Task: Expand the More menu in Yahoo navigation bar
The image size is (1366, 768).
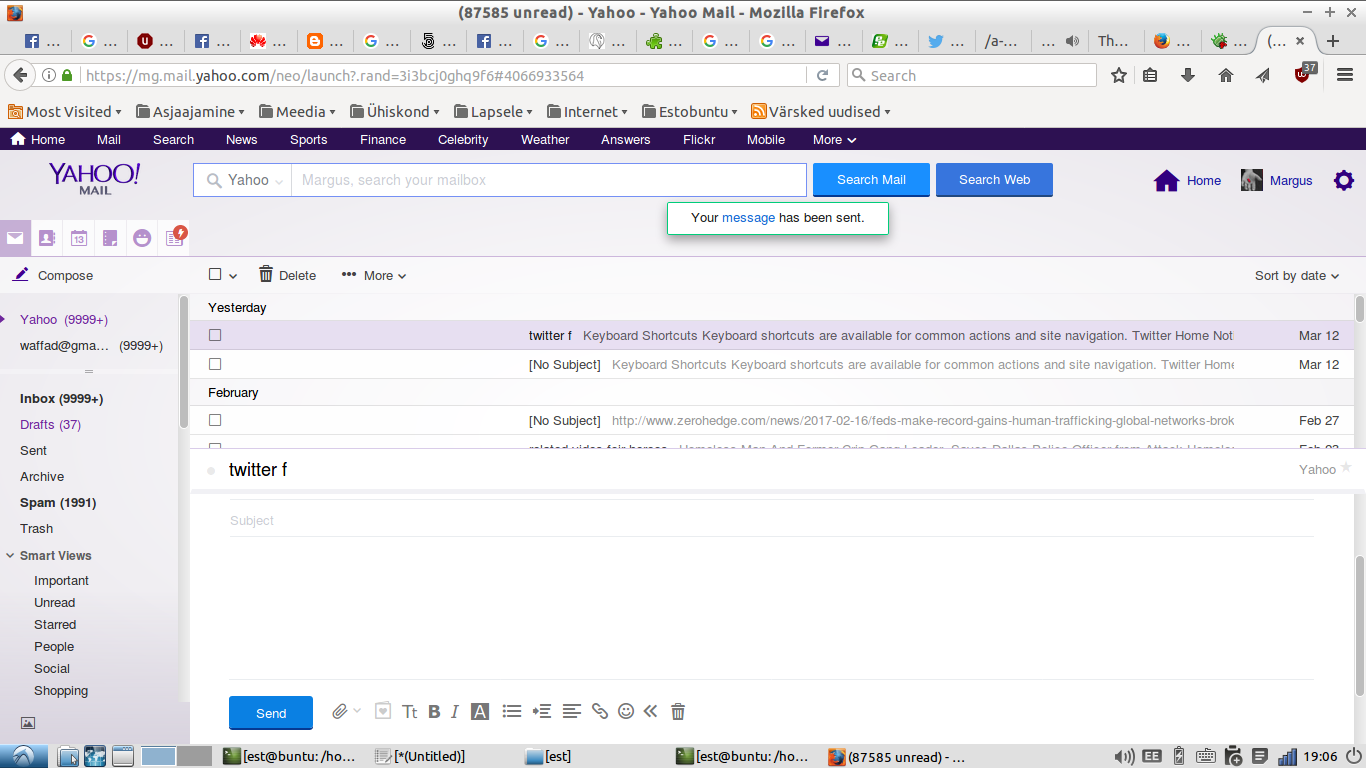Action: click(834, 140)
